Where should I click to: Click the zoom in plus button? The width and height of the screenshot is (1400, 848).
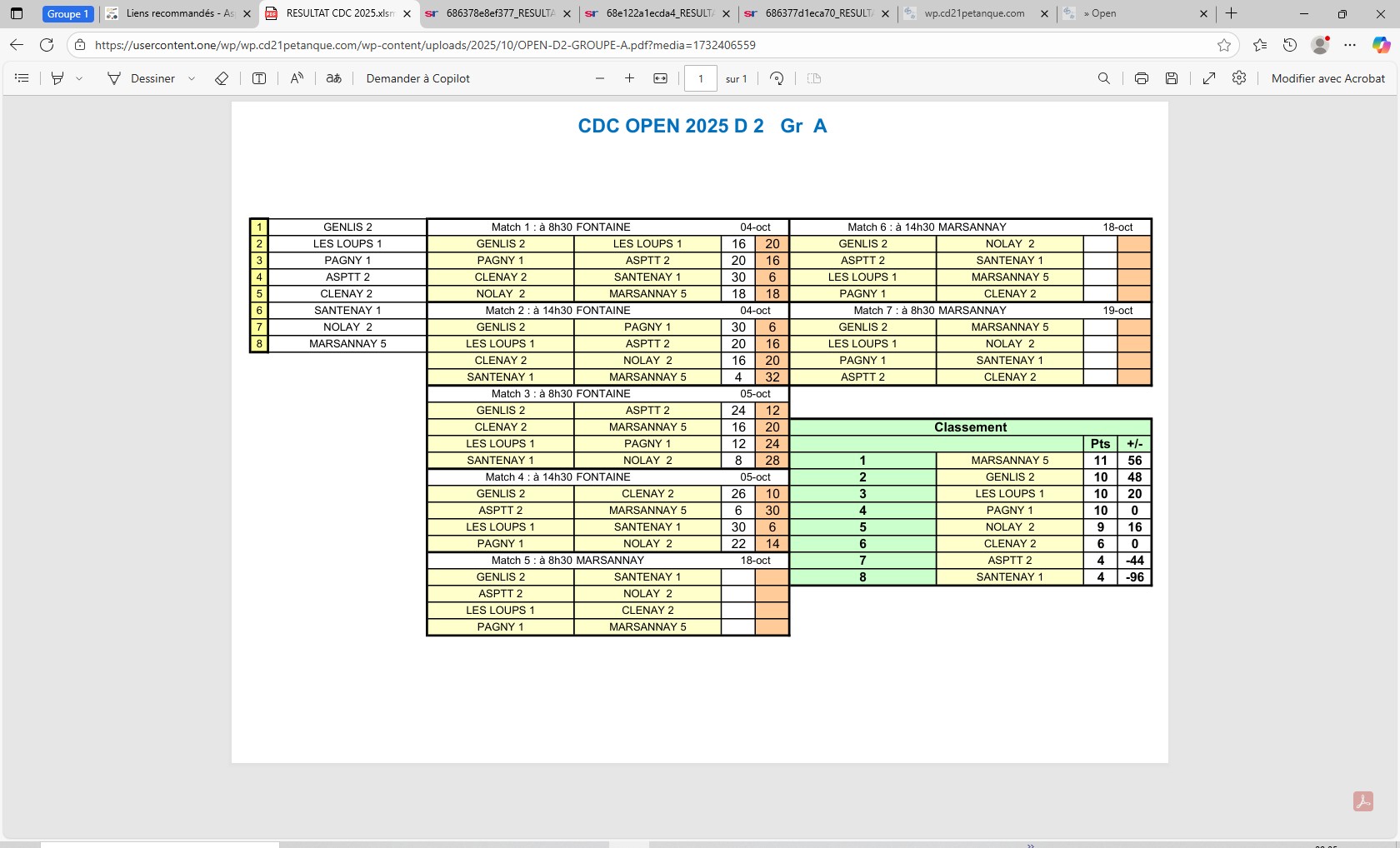629,78
